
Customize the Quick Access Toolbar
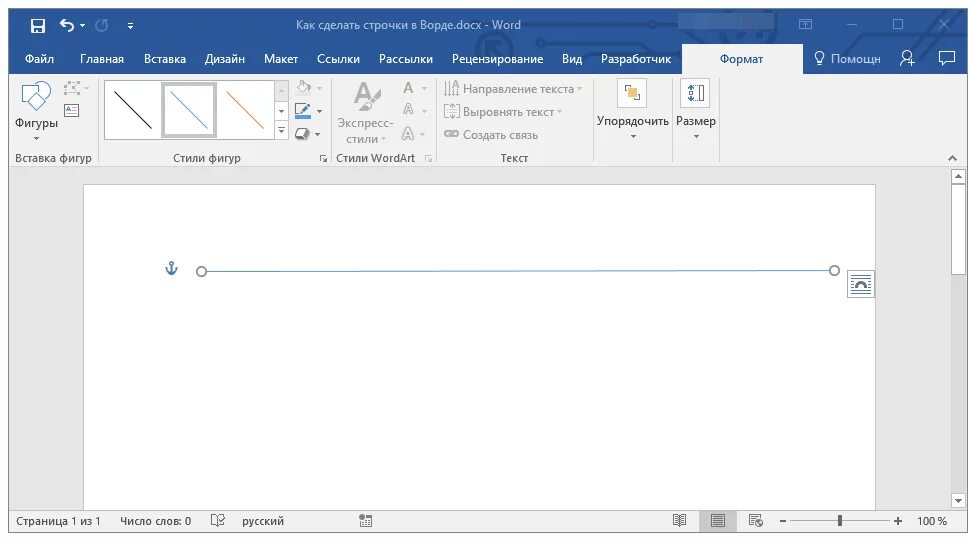click(x=130, y=26)
